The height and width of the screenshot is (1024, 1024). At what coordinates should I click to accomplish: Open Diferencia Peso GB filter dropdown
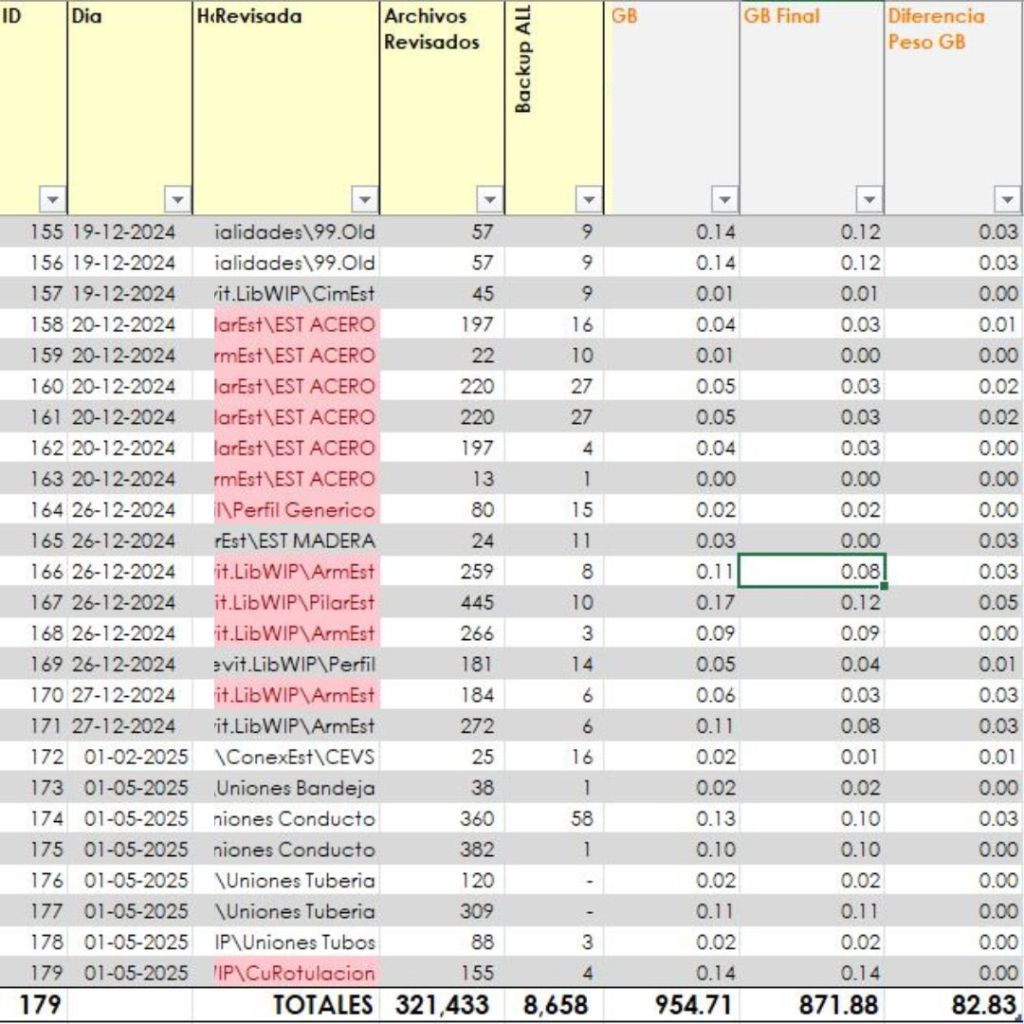point(1007,200)
